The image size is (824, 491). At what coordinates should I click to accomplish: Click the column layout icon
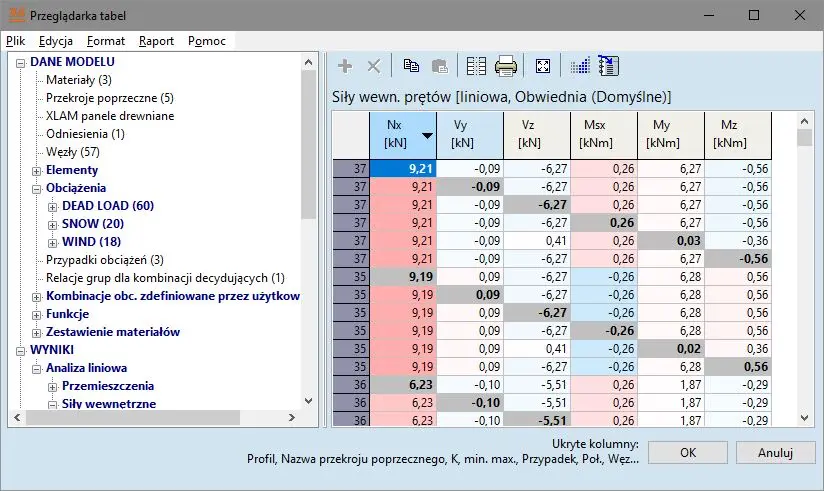tap(476, 66)
